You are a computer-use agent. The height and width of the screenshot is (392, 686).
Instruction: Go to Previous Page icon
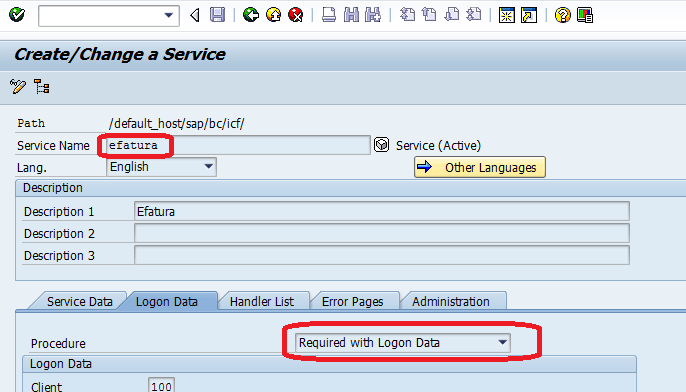point(429,15)
